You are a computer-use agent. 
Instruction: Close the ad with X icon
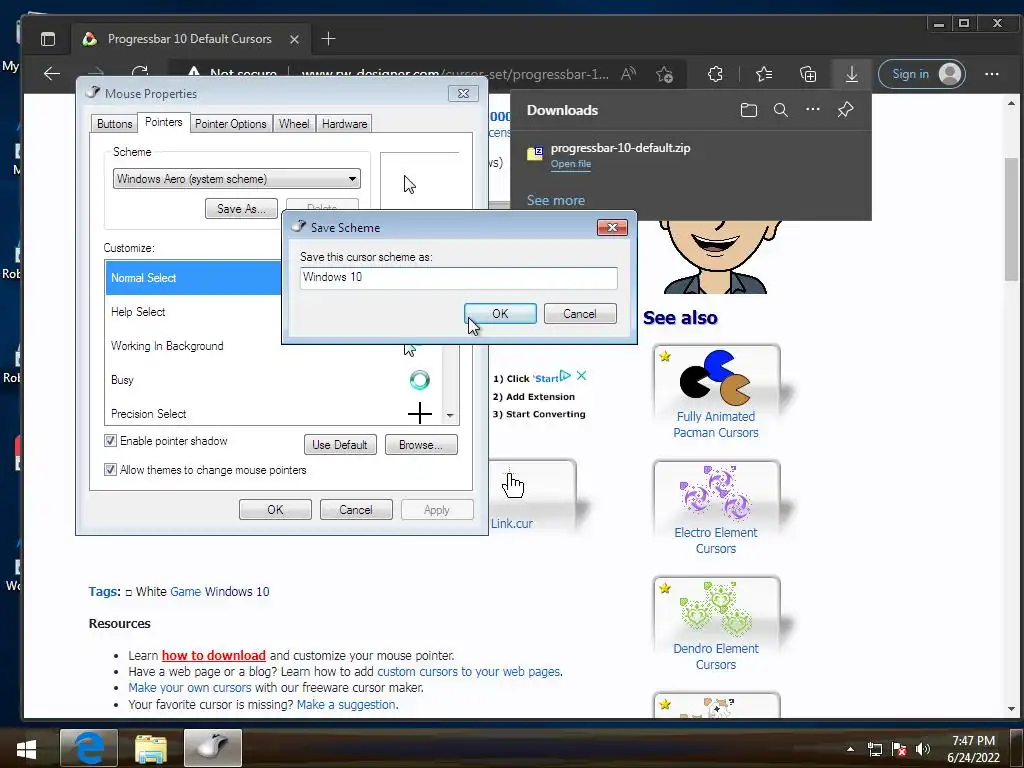(581, 376)
